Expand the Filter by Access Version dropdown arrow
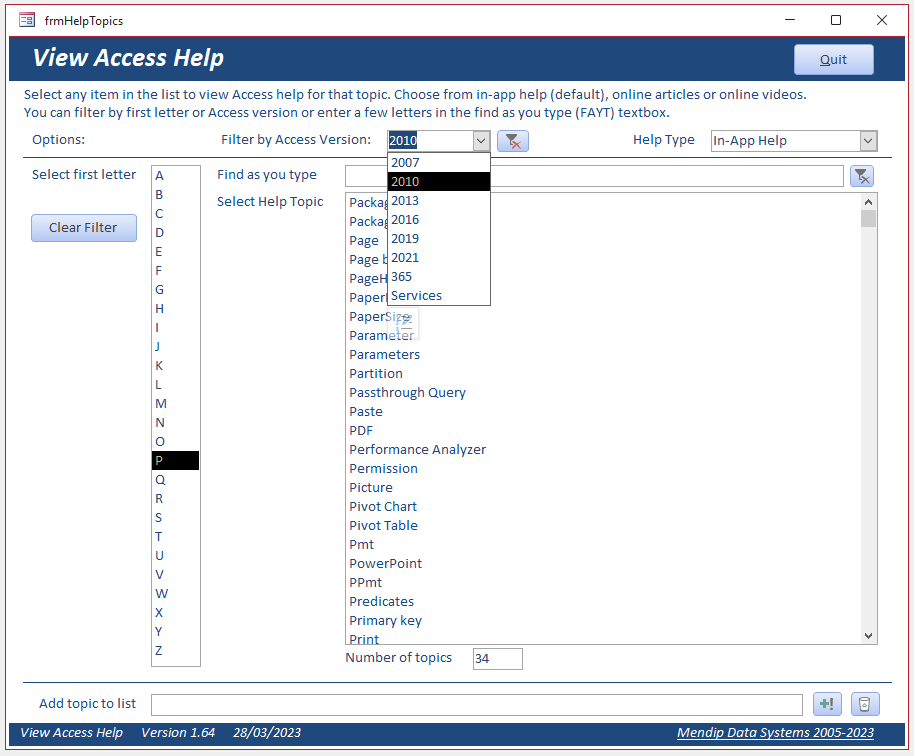Screen dimensions: 914x756 tap(481, 140)
